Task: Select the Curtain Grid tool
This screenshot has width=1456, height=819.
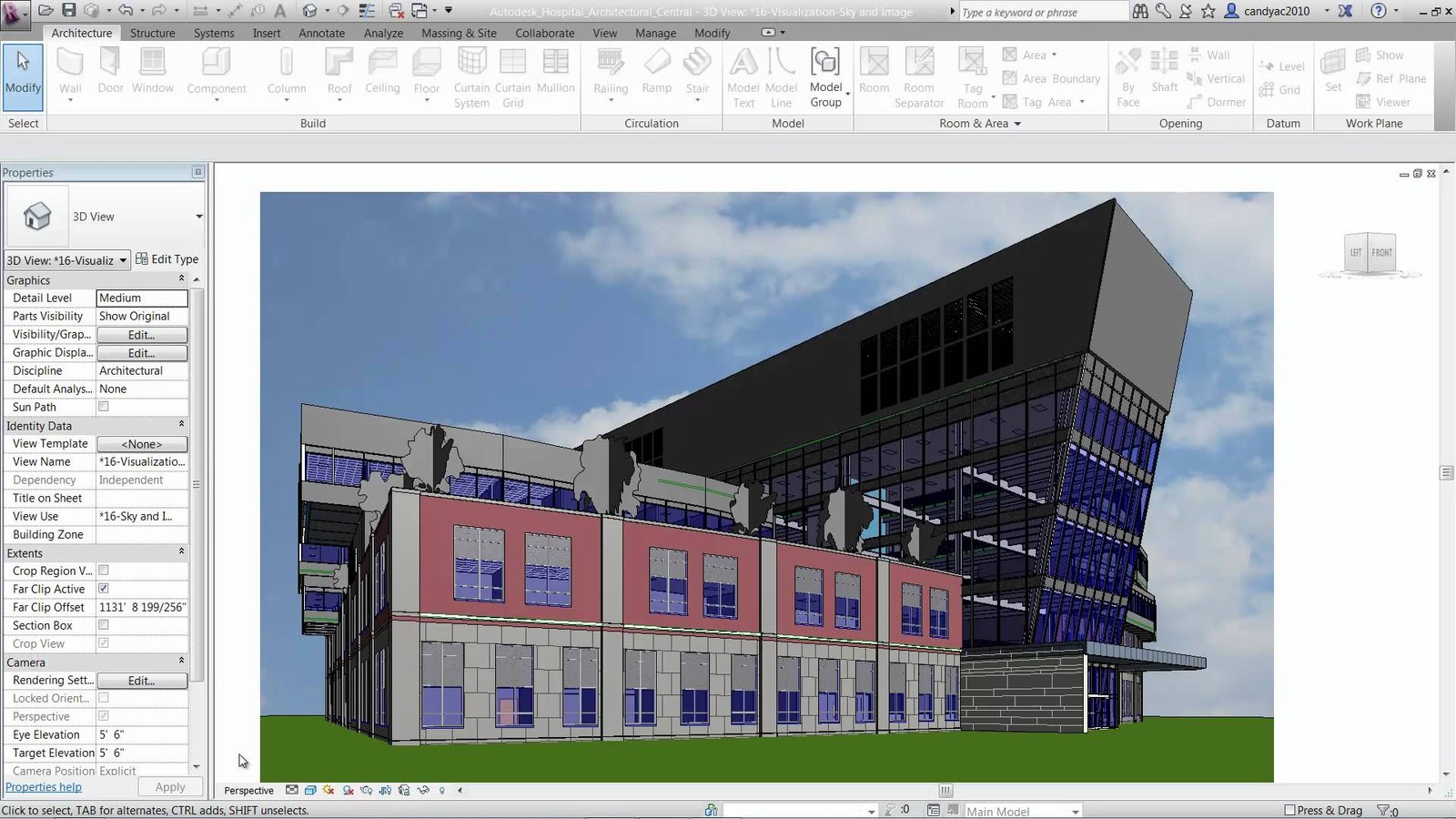Action: click(x=512, y=78)
